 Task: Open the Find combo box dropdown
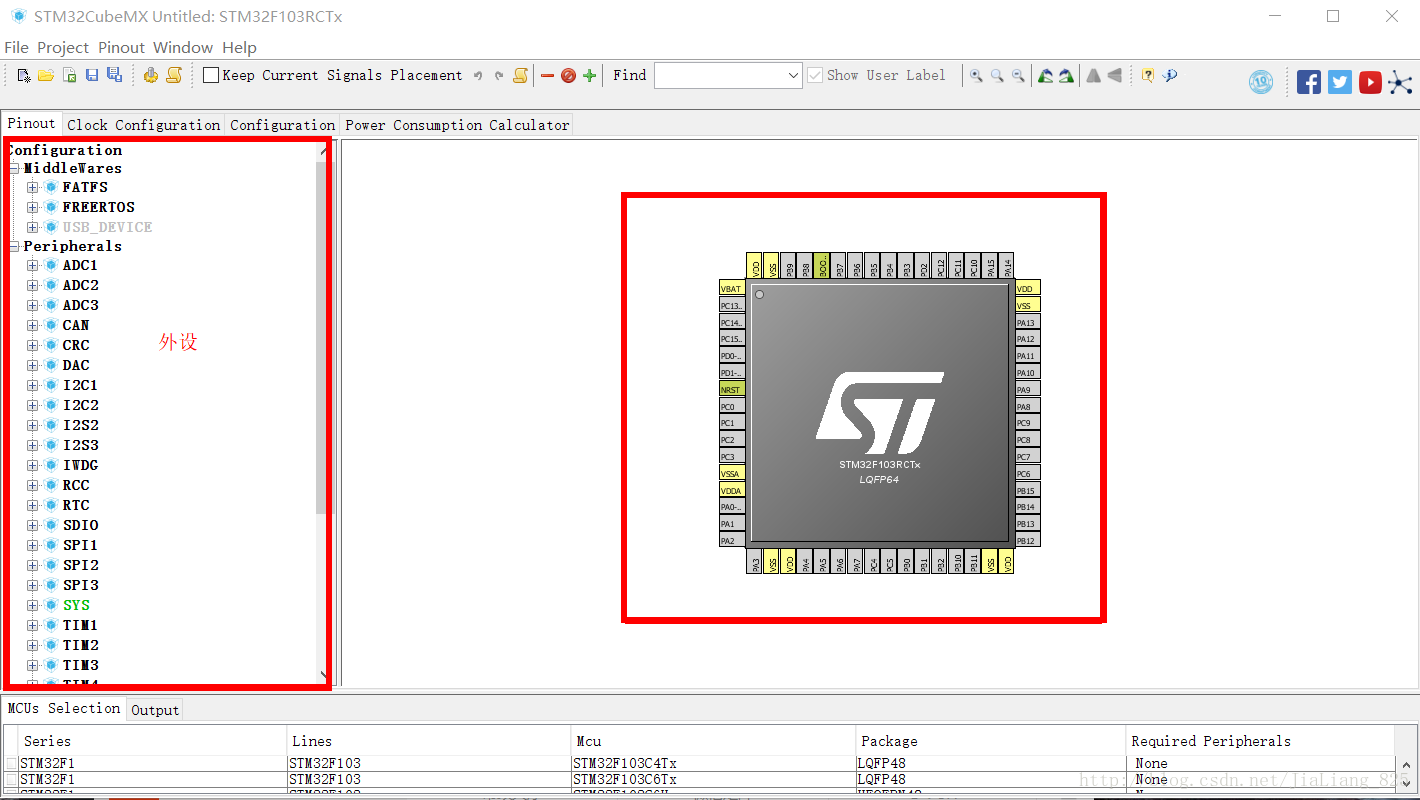click(793, 75)
